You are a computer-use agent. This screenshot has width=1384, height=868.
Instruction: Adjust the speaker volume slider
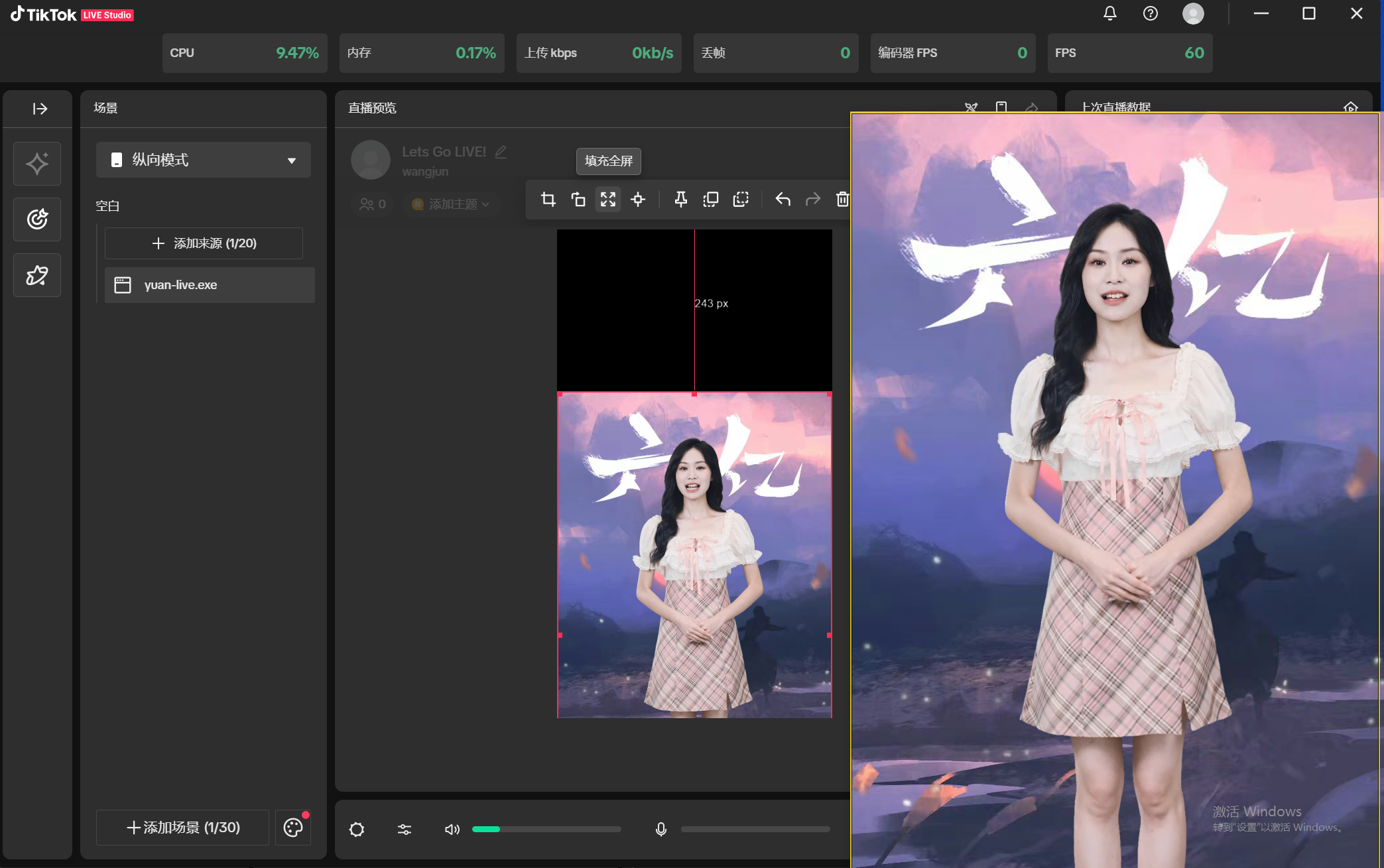pos(546,830)
